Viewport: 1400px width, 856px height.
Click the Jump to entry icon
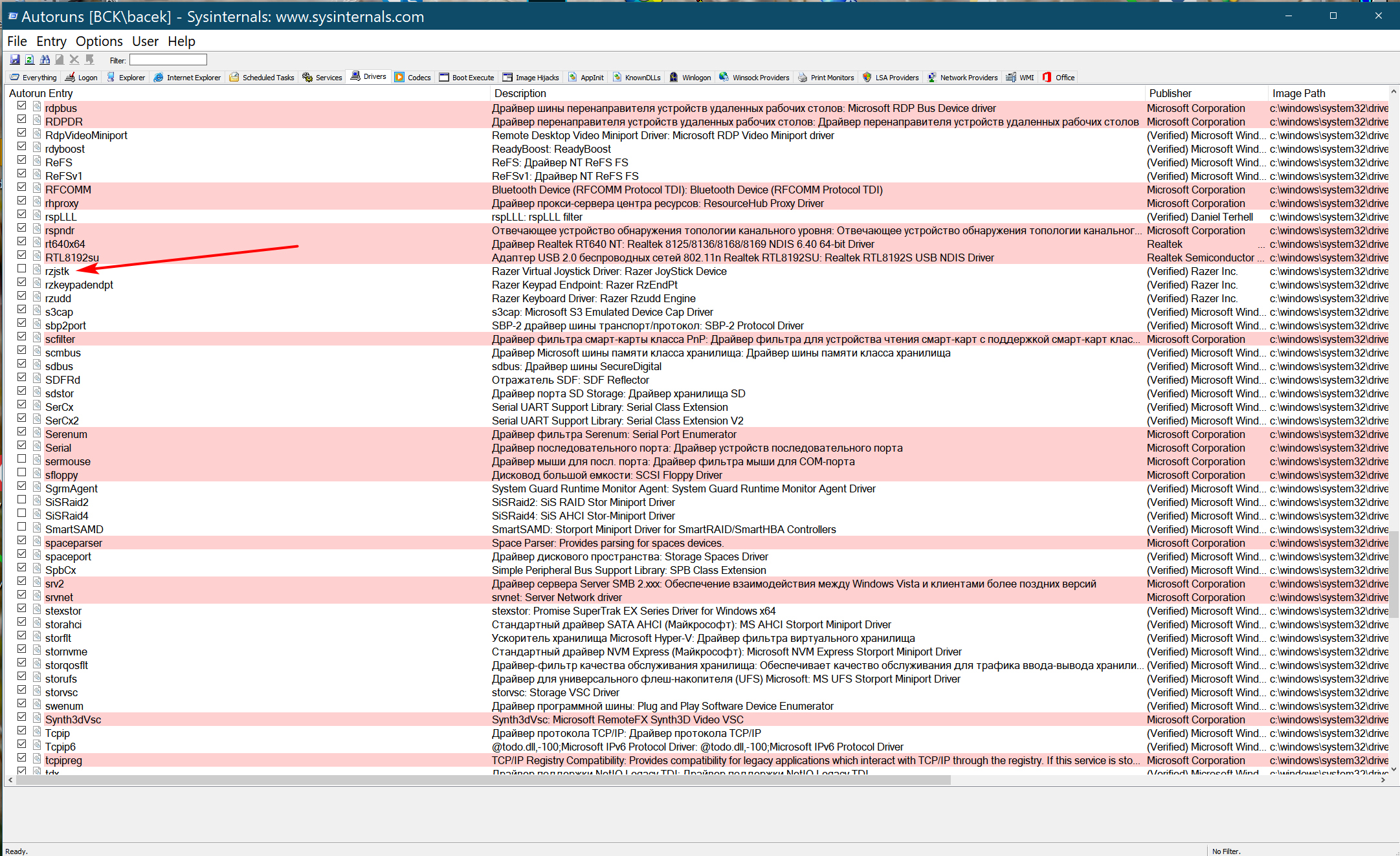pyautogui.click(x=89, y=60)
